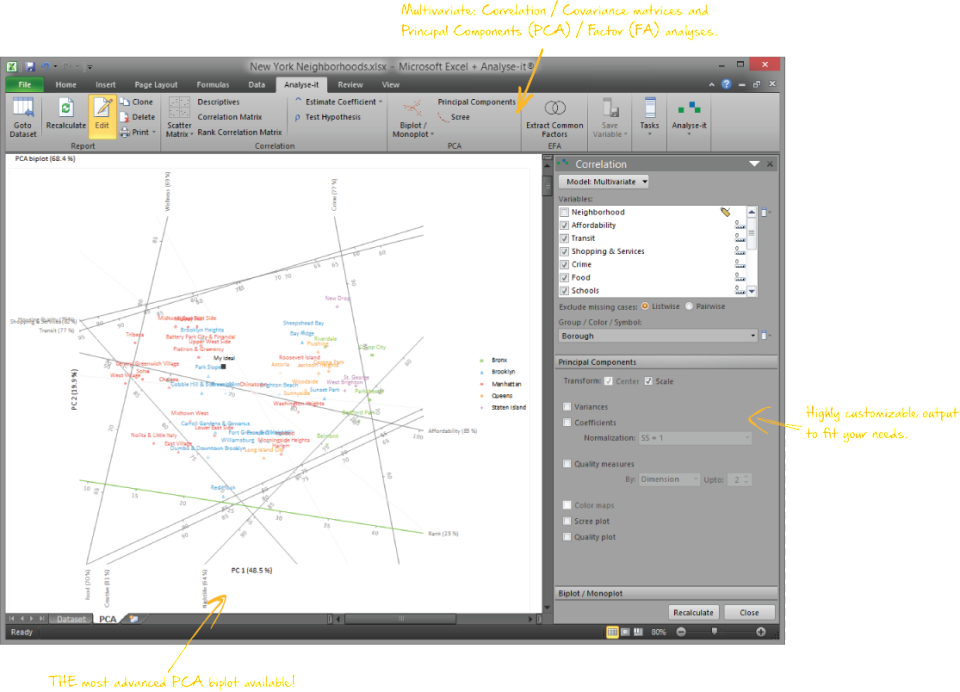Click the zoom out minus button
The width and height of the screenshot is (960, 692).
681,632
